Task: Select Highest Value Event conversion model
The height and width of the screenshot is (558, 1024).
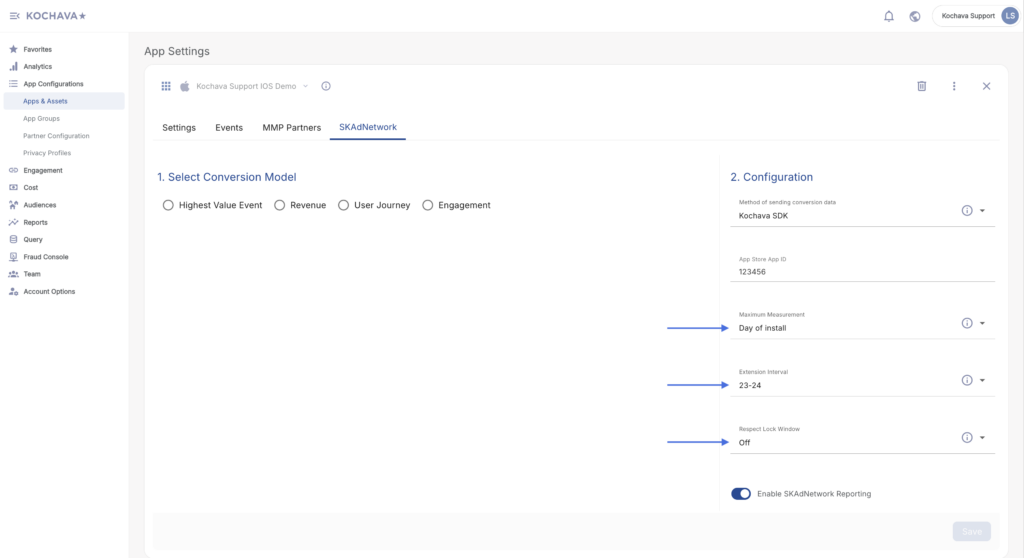Action: tap(168, 205)
